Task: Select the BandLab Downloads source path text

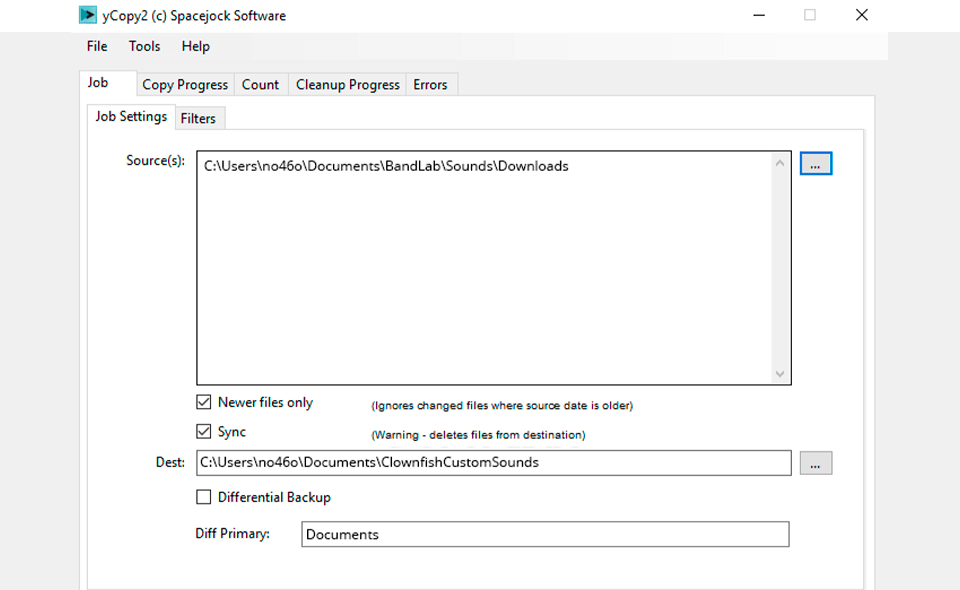Action: tap(386, 166)
